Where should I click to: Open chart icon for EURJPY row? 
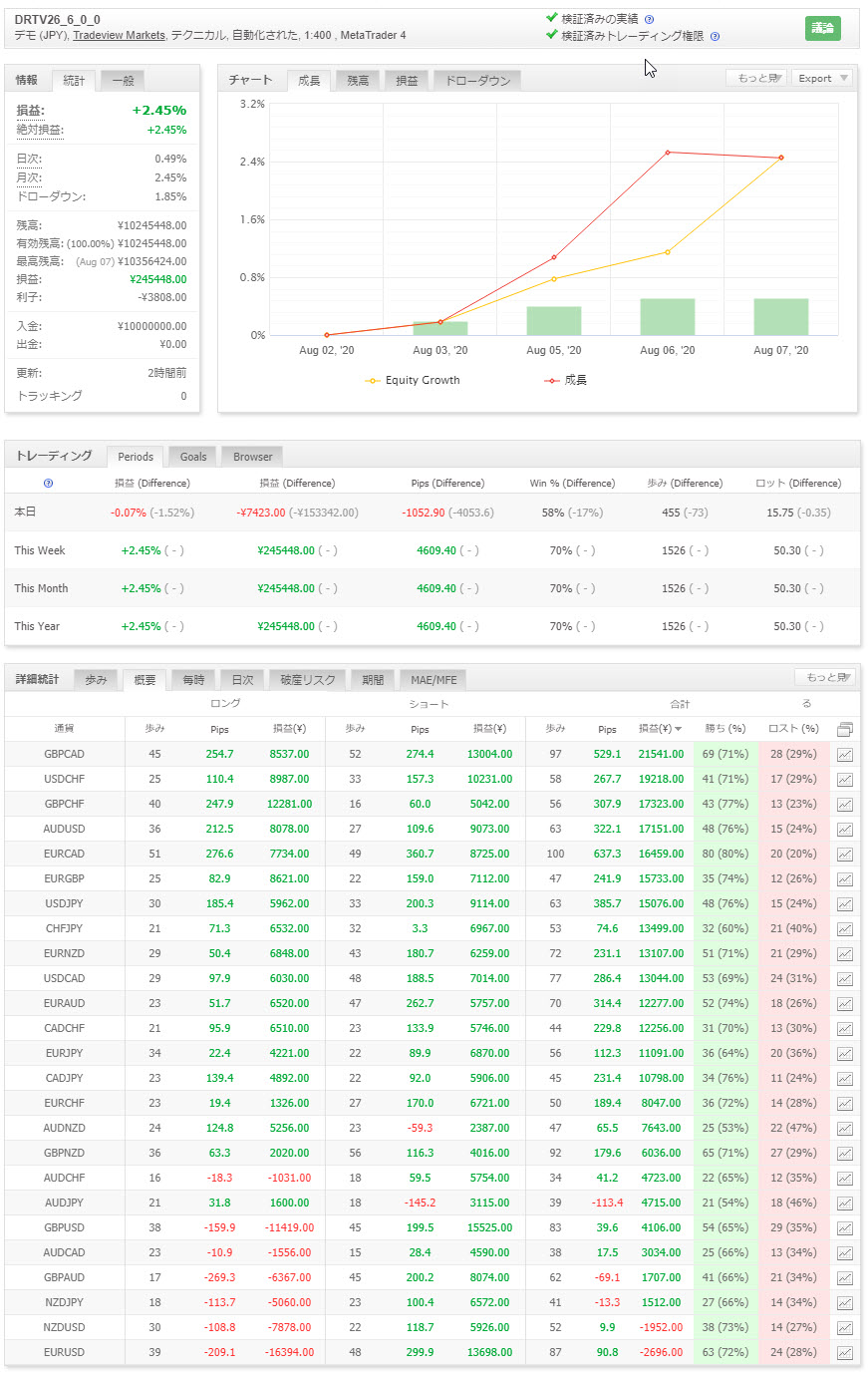coord(845,1054)
